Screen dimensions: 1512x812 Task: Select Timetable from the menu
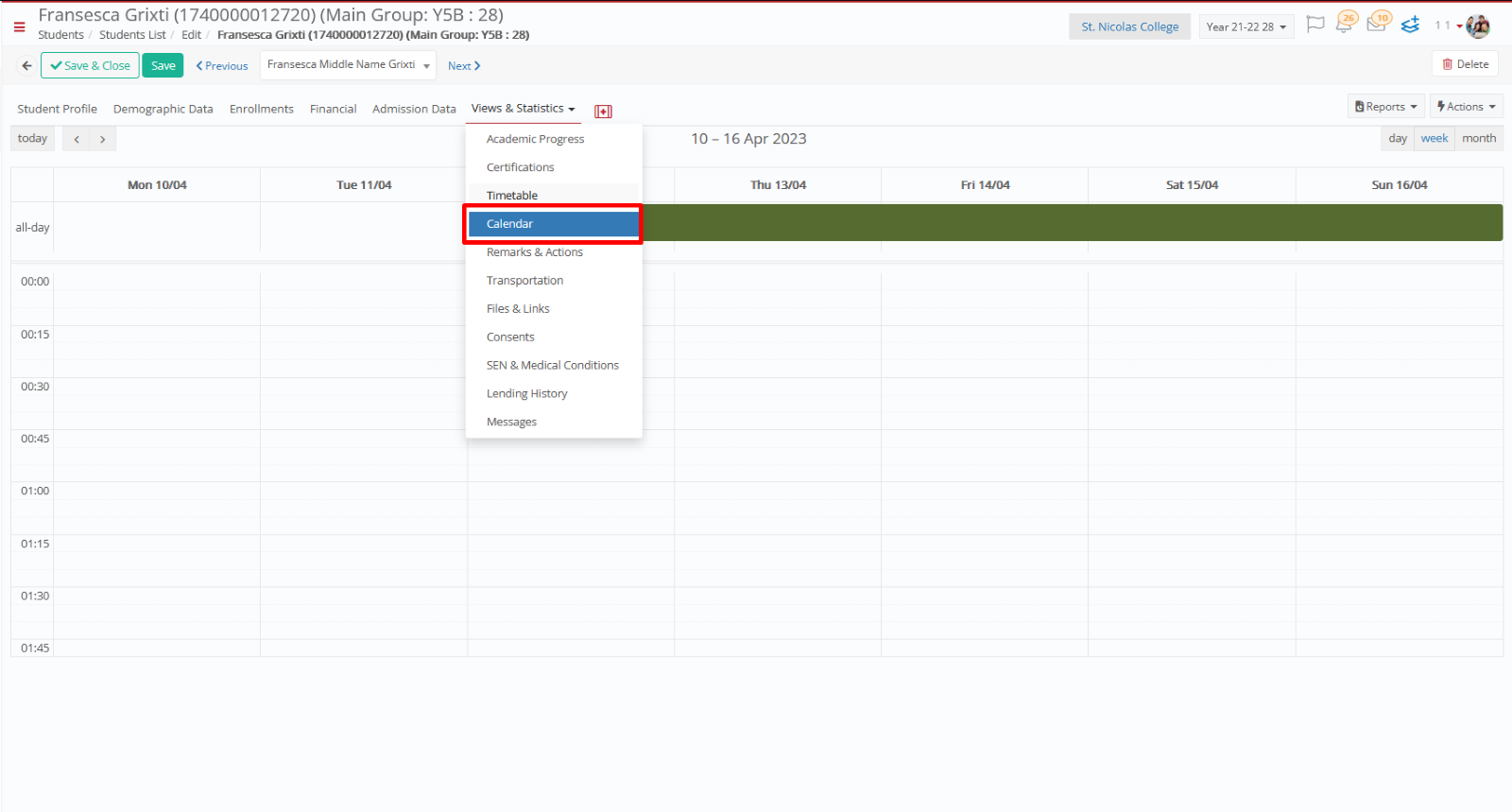click(x=554, y=196)
